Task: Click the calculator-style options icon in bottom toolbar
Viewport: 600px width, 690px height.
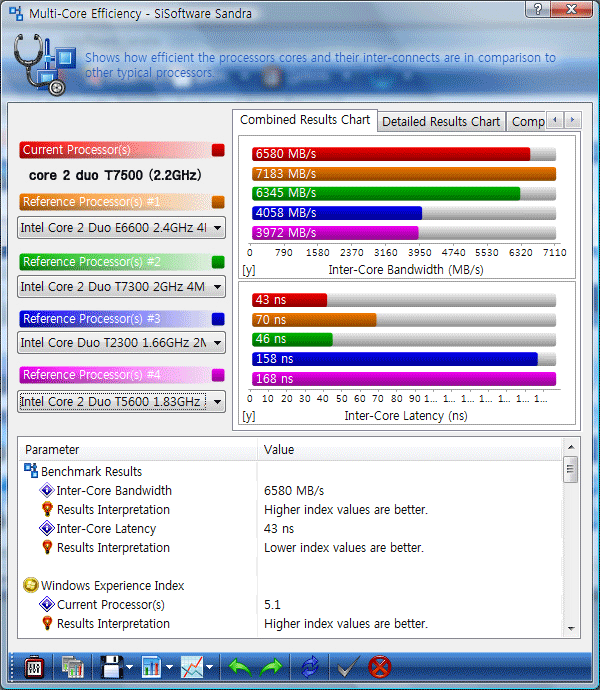Action: coord(34,668)
